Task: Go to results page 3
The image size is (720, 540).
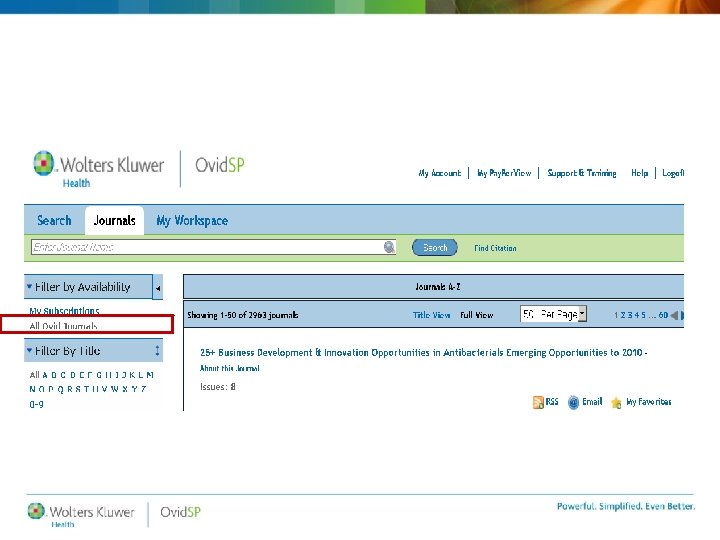Action: pyautogui.click(x=630, y=315)
